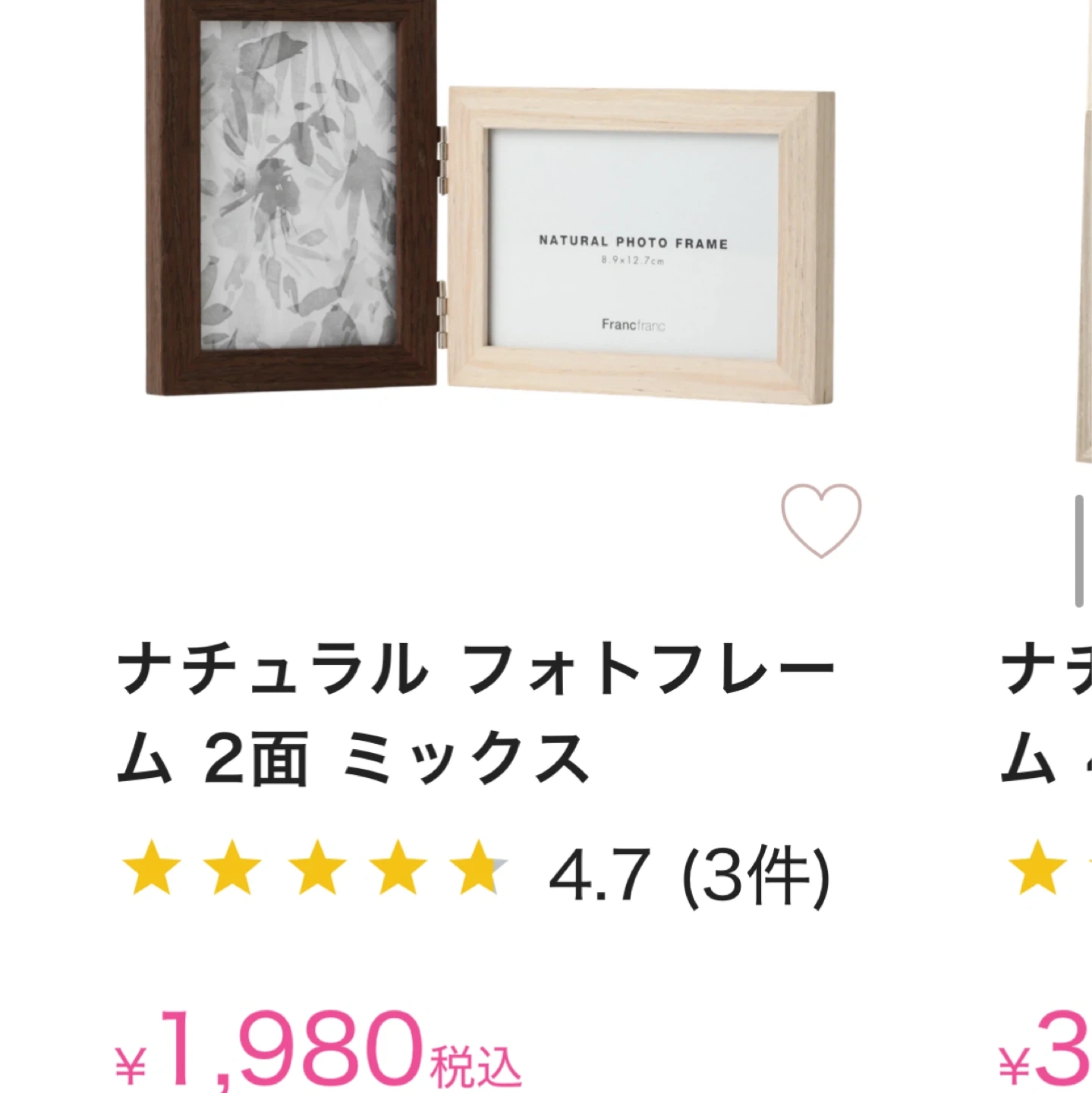Select the dark brown frame photo

(x=291, y=197)
